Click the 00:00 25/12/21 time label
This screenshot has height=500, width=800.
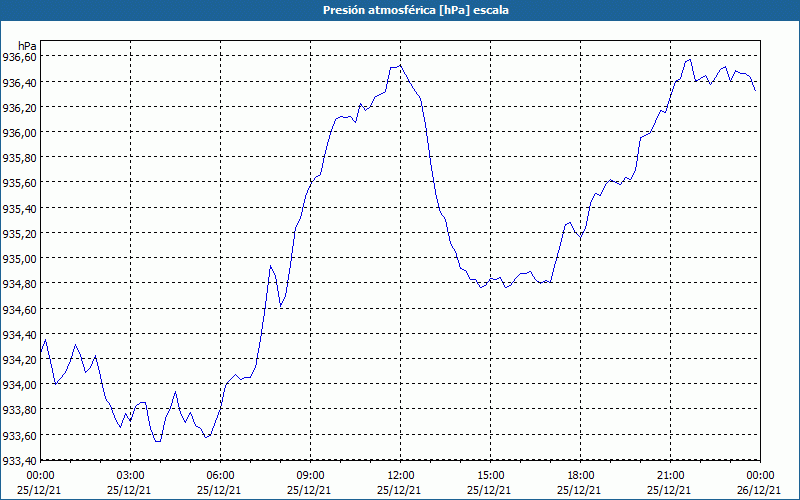click(x=39, y=483)
